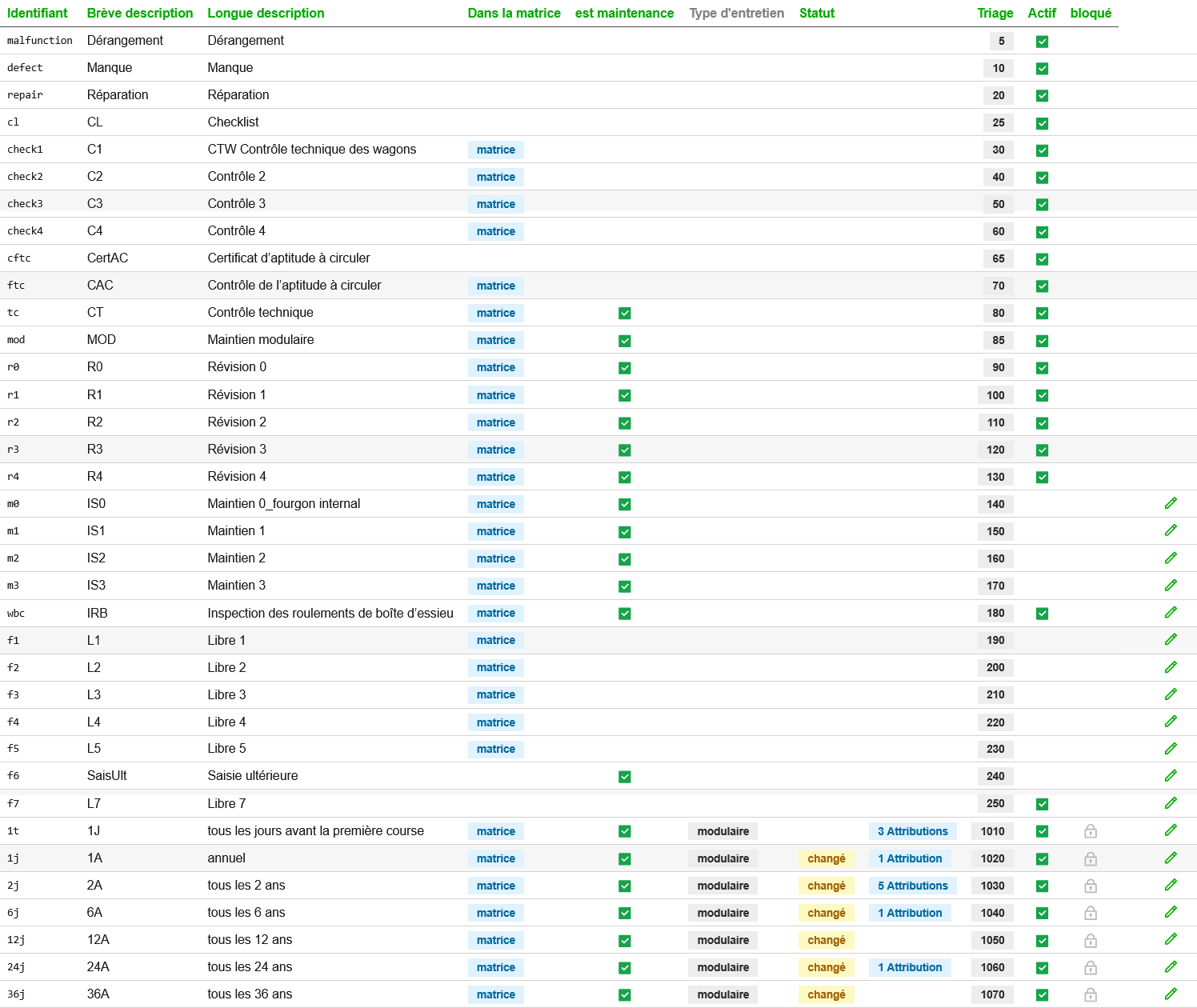This screenshot has width=1197, height=1008.
Task: Click the lock icon for tous les 12 ans
Action: pyautogui.click(x=1090, y=940)
